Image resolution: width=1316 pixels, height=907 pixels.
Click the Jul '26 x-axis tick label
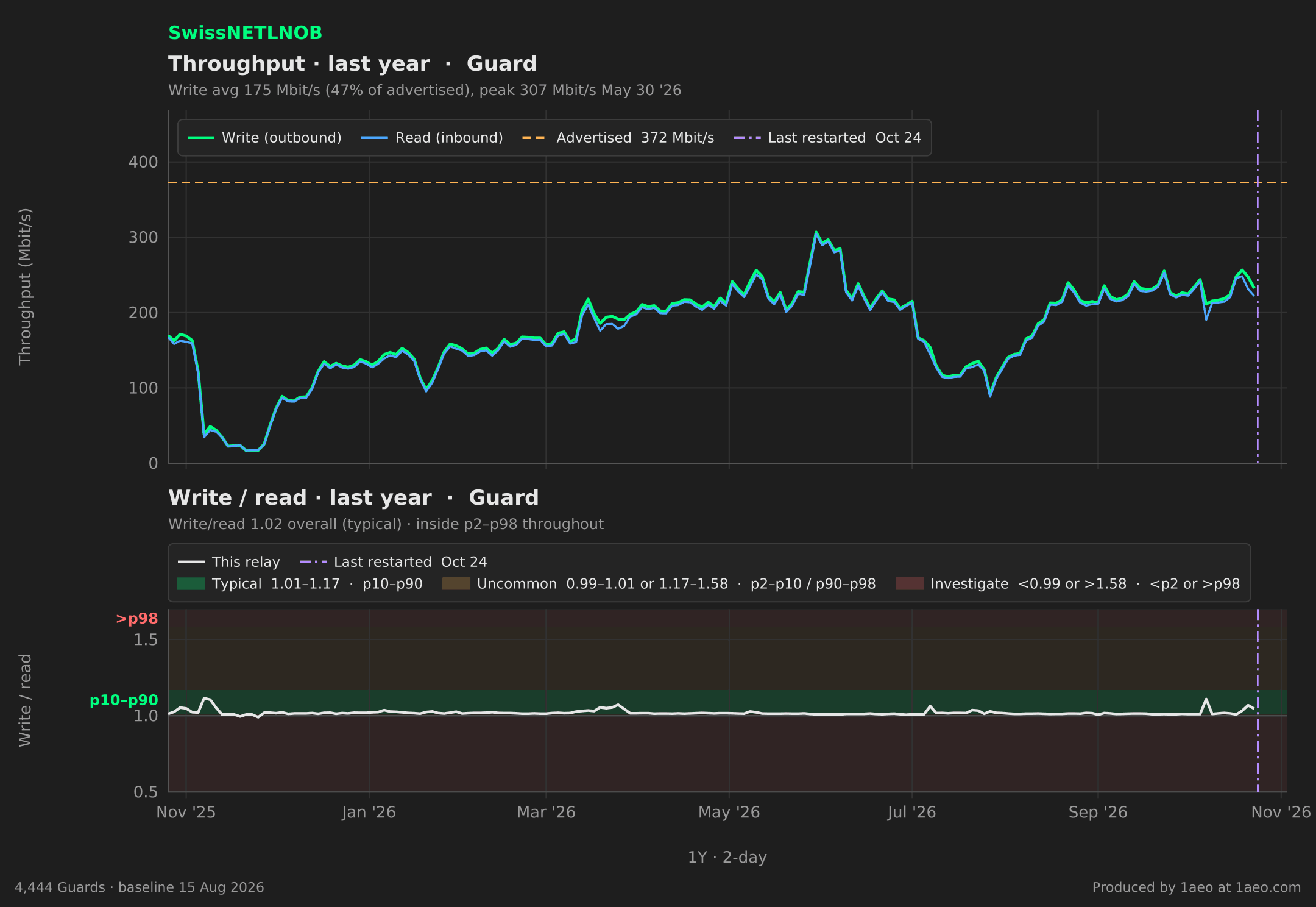click(x=911, y=813)
